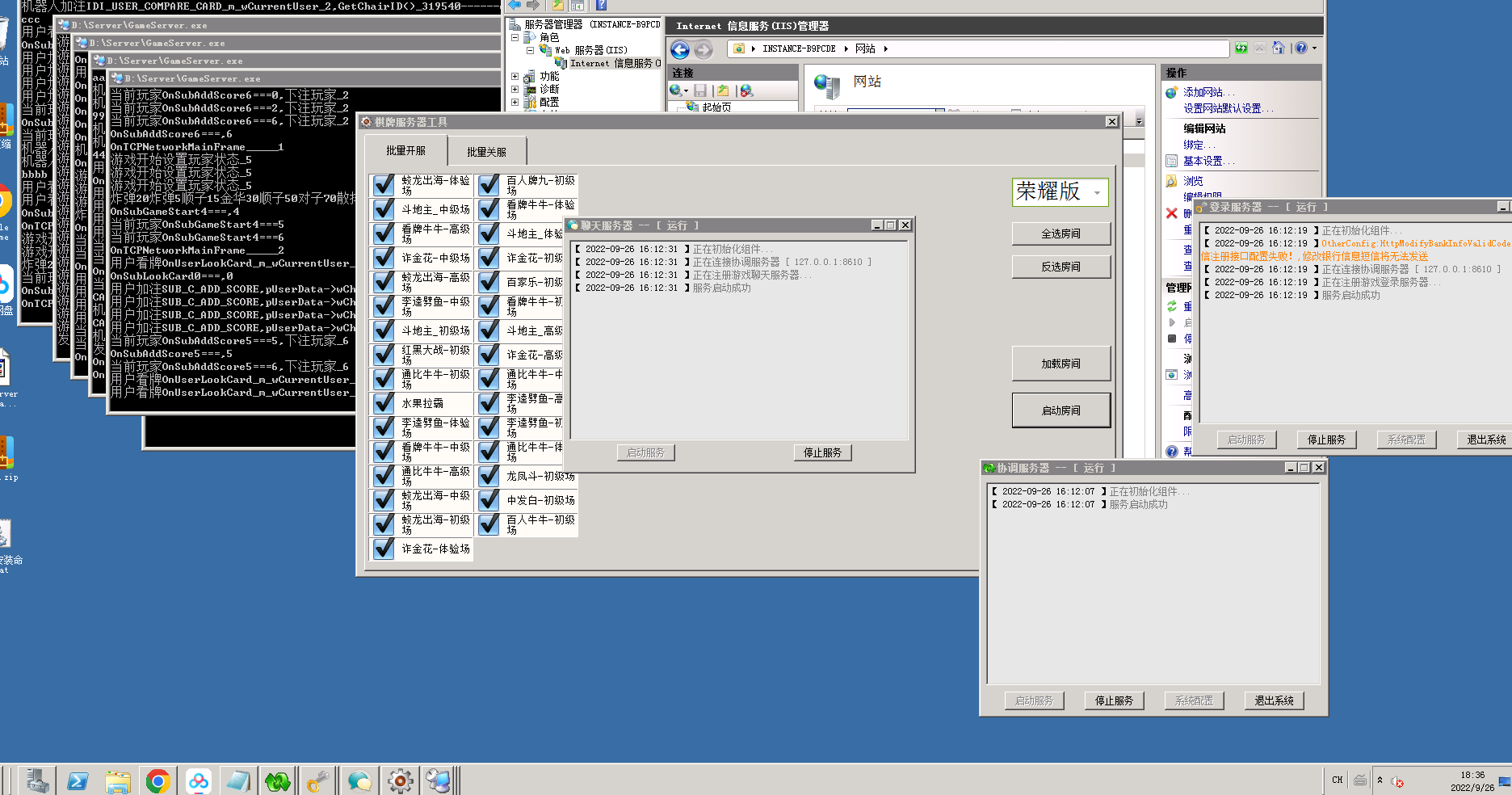Click the 启动房间 button
Viewport: 1512px width, 795px height.
tap(1060, 410)
